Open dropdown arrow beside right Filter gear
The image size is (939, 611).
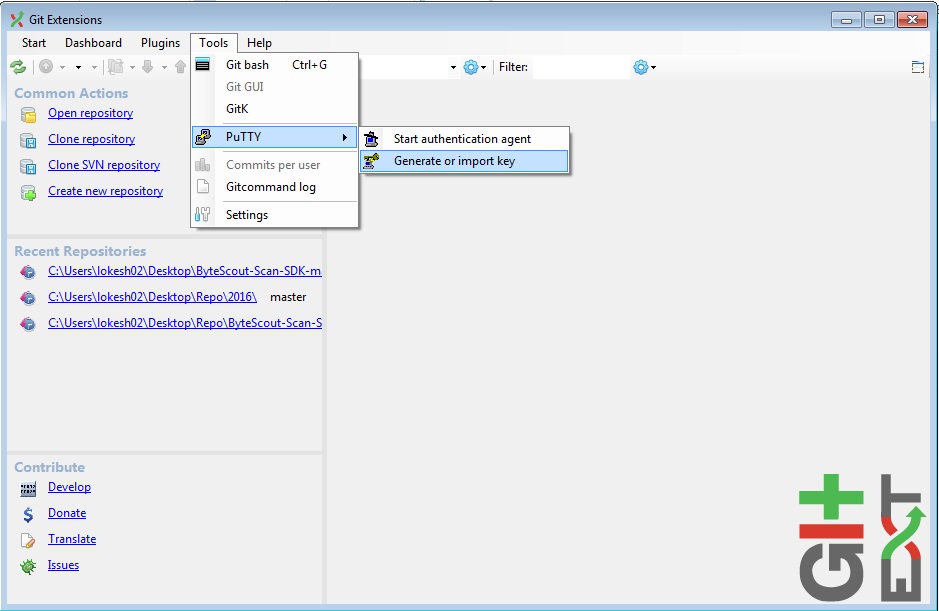653,68
